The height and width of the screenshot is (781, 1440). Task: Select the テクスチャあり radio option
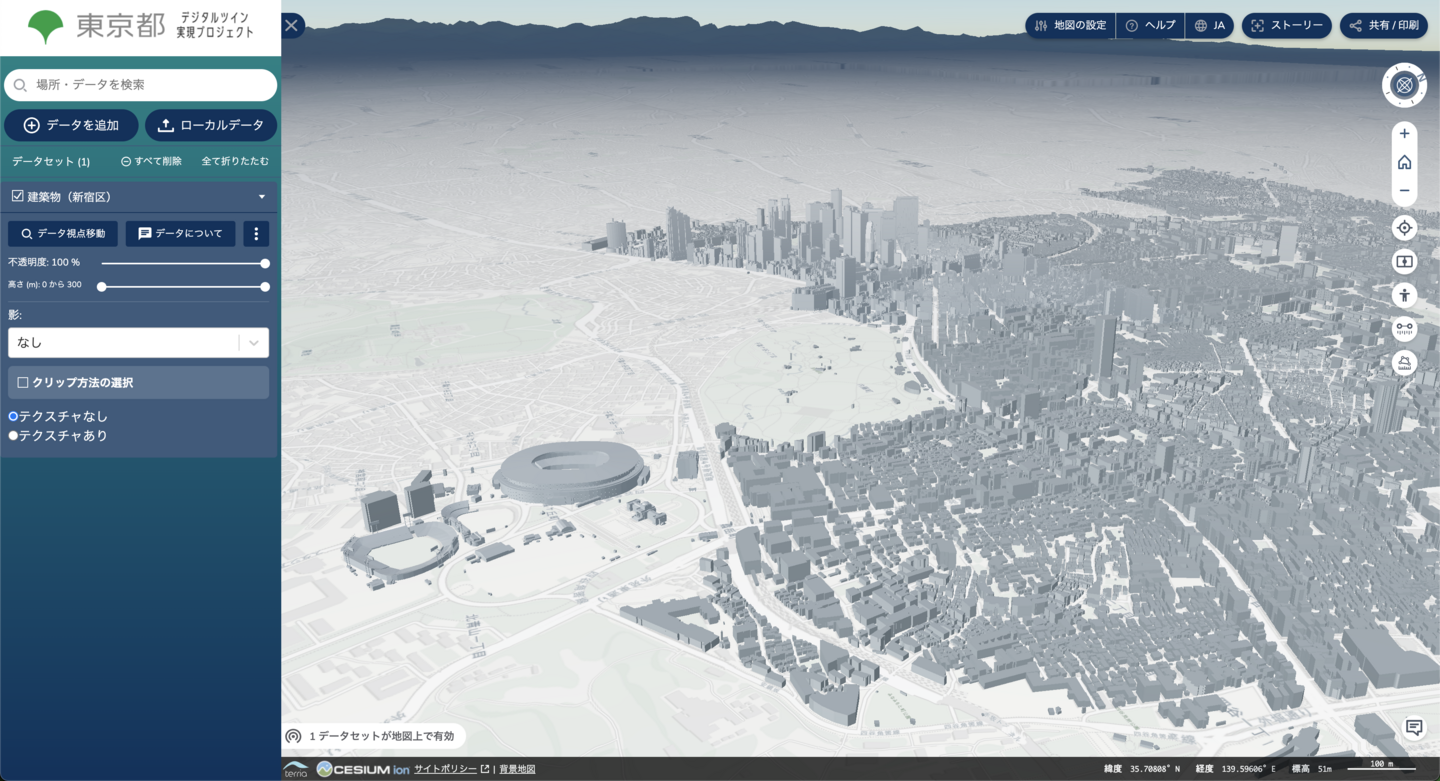tap(14, 436)
